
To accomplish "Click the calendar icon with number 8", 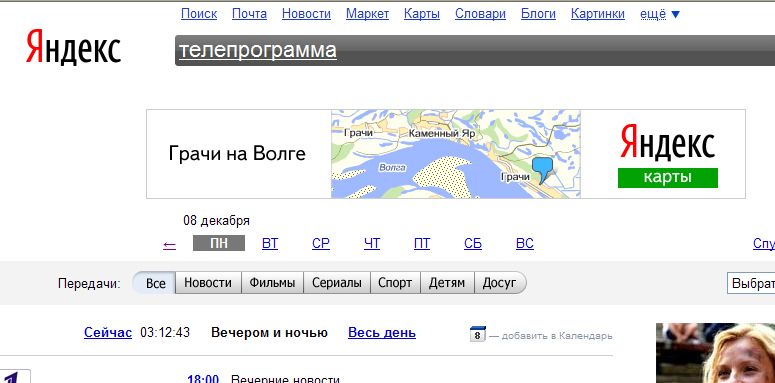I will (x=478, y=334).
